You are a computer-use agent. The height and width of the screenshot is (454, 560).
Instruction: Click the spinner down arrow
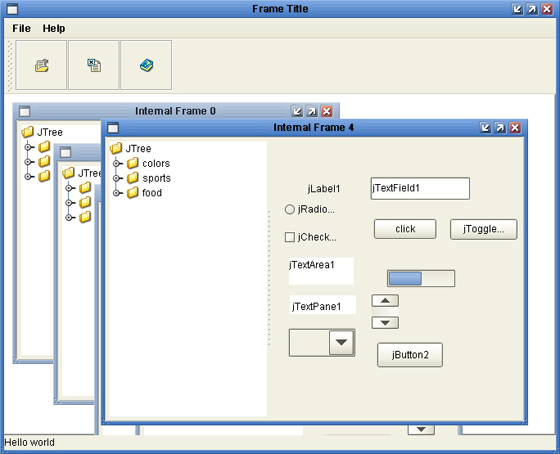click(385, 323)
